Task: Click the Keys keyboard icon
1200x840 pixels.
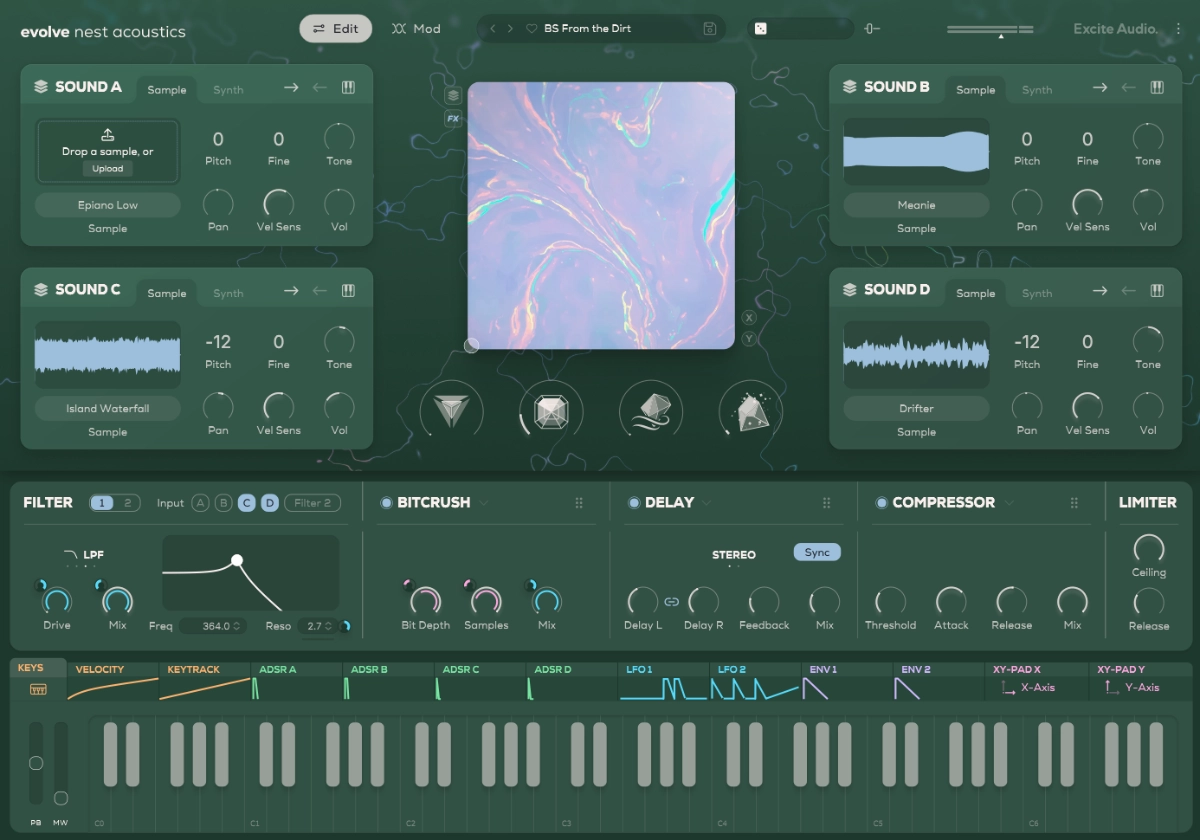Action: pyautogui.click(x=38, y=690)
